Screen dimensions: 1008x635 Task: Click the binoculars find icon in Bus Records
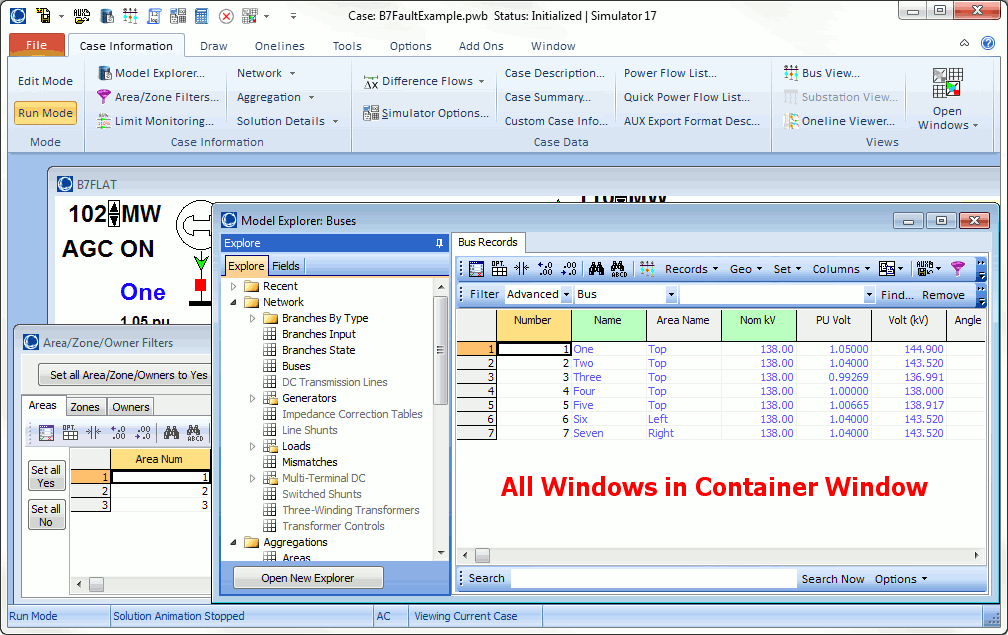click(596, 268)
